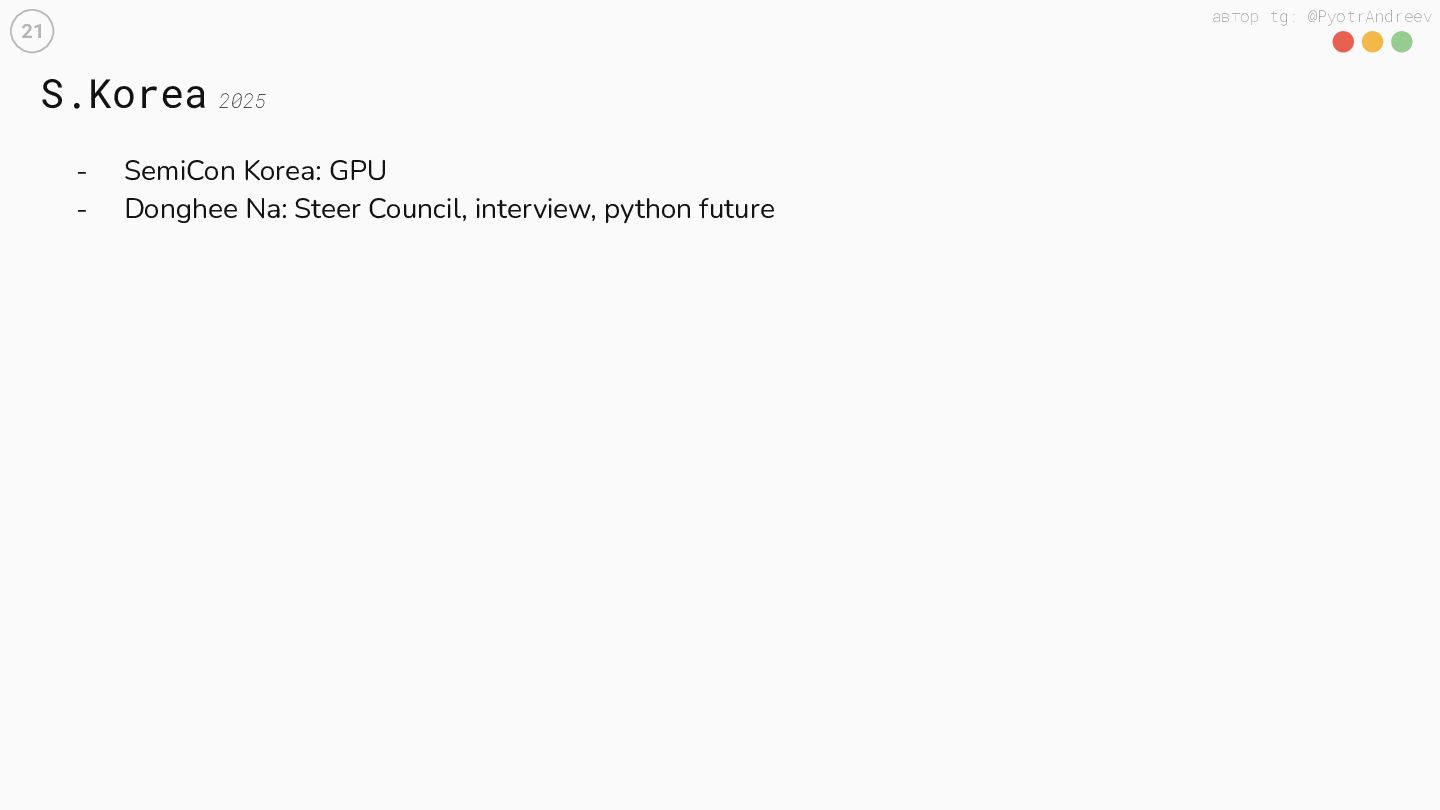Open the @PyotrAndreev telegram handle

pyautogui.click(x=1369, y=16)
